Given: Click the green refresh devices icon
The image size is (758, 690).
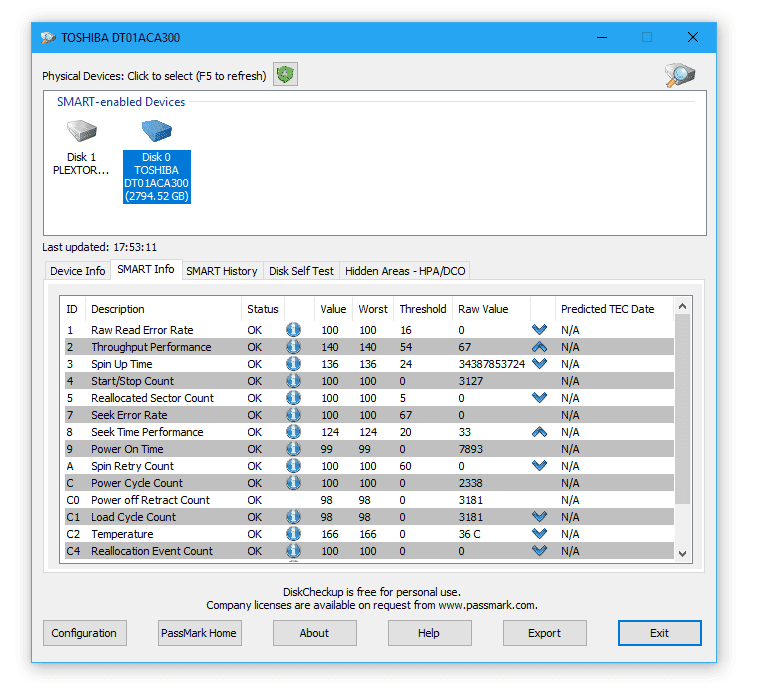Looking at the screenshot, I should [285, 74].
